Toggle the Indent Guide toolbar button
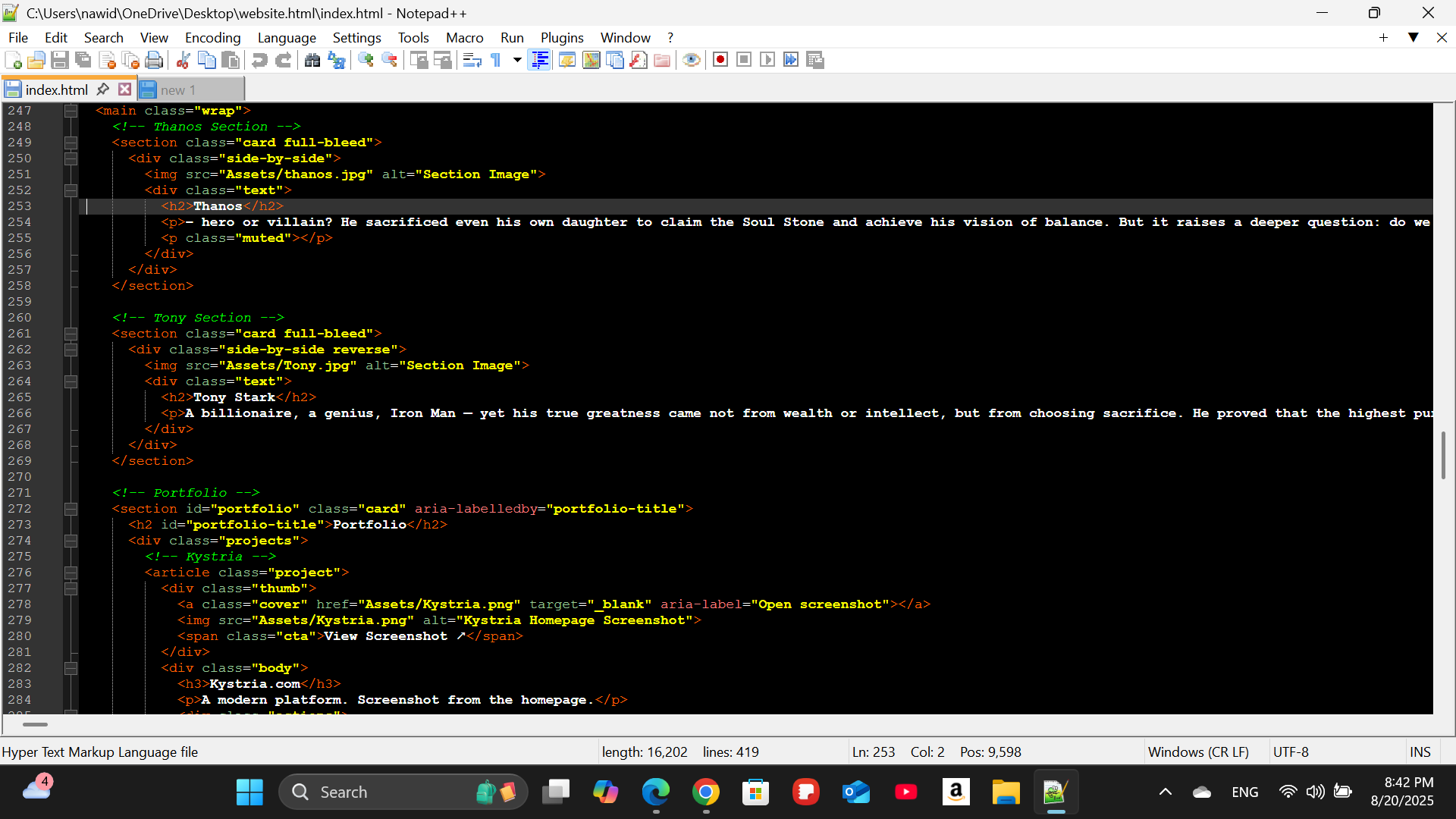 click(540, 60)
